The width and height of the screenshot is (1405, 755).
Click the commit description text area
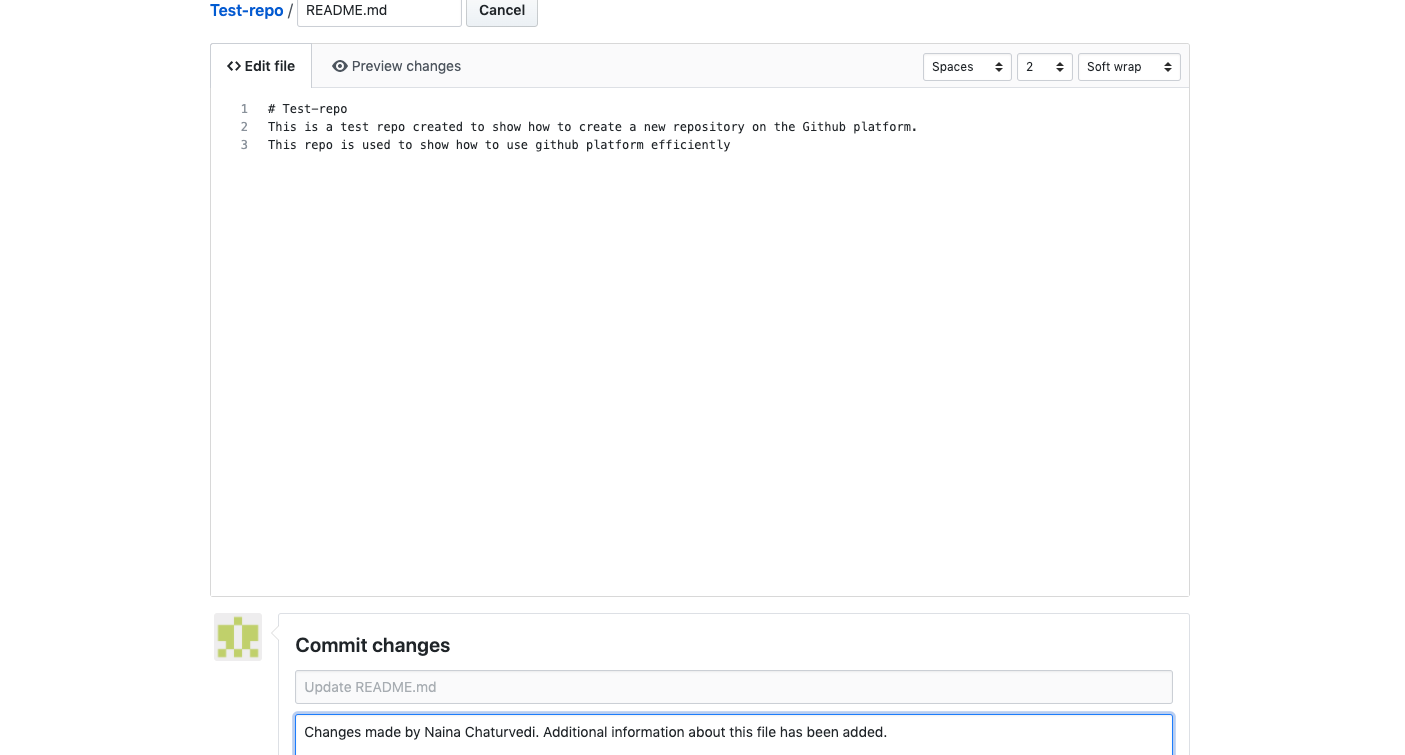[x=734, y=734]
